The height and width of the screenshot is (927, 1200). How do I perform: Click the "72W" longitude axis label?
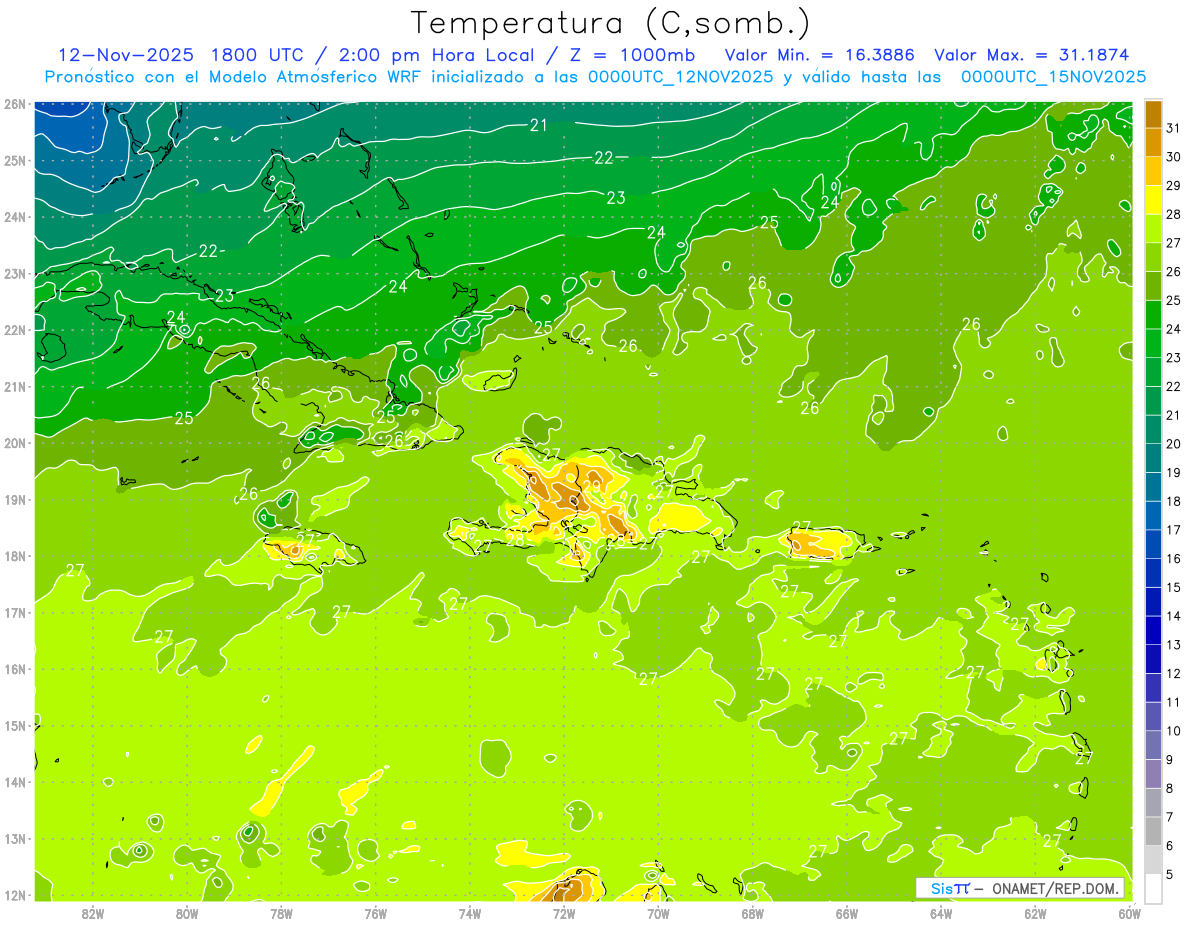coord(564,912)
